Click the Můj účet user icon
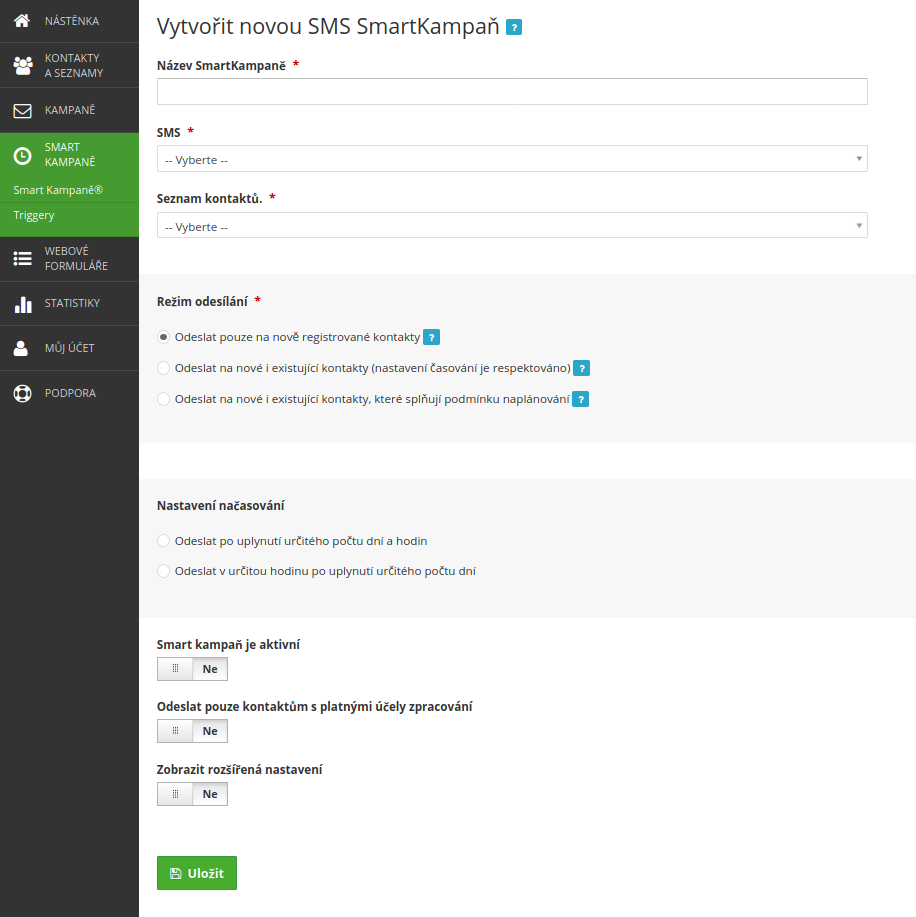The width and height of the screenshot is (916, 917). [21, 348]
